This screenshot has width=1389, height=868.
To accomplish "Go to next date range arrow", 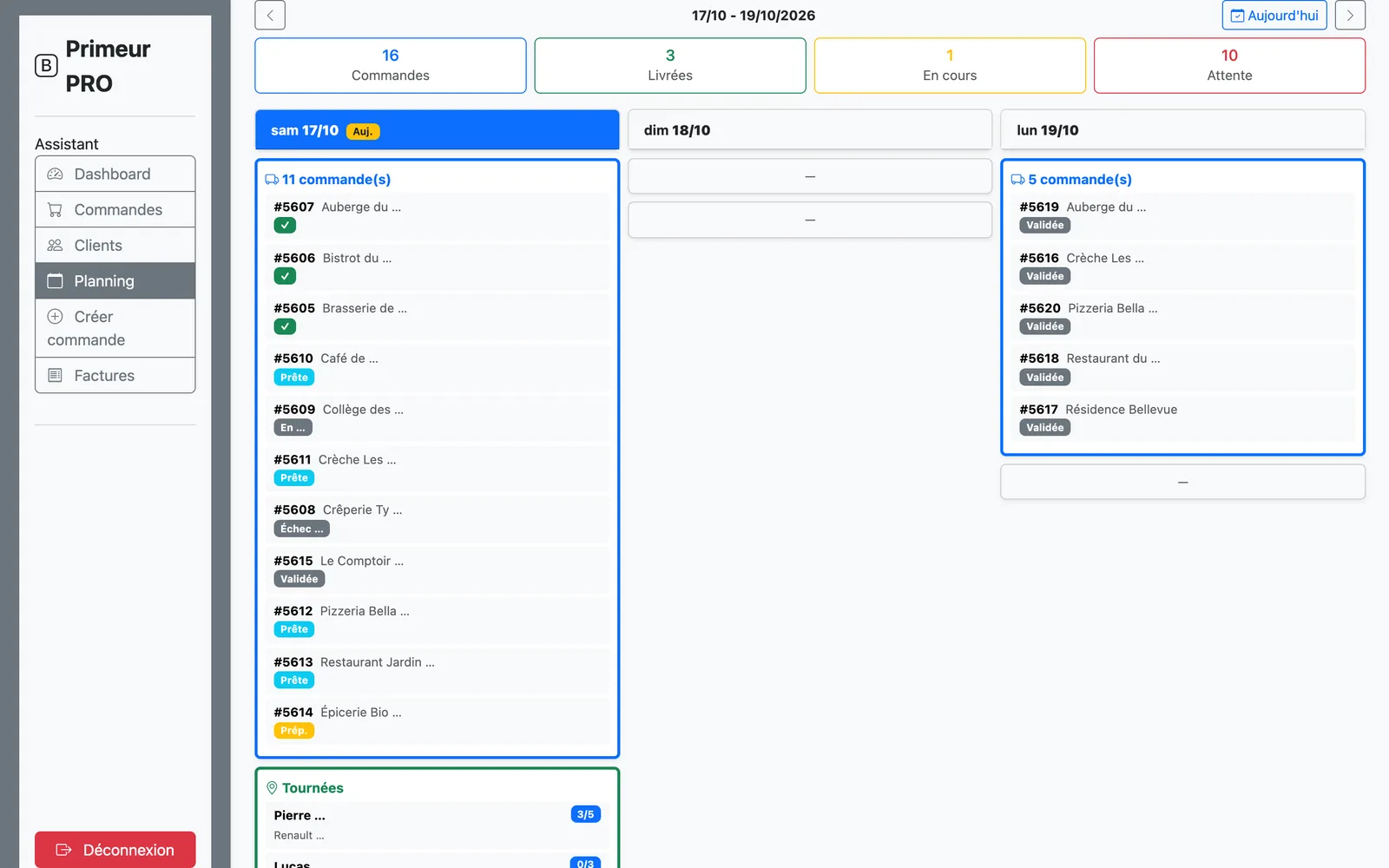I will point(1350,15).
